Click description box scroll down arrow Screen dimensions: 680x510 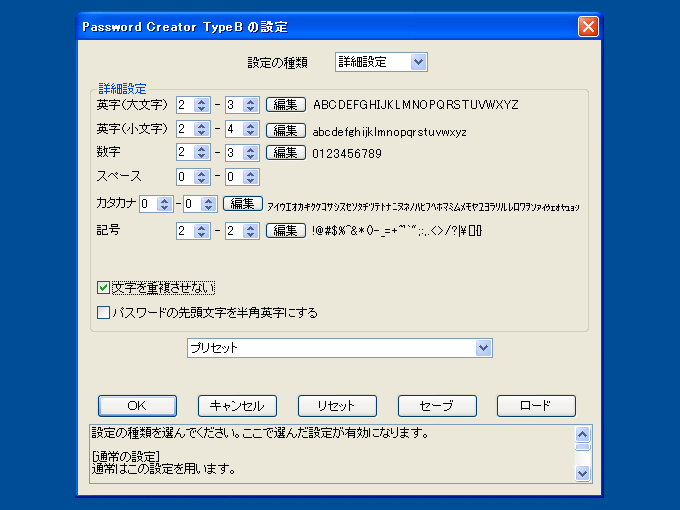click(x=582, y=474)
